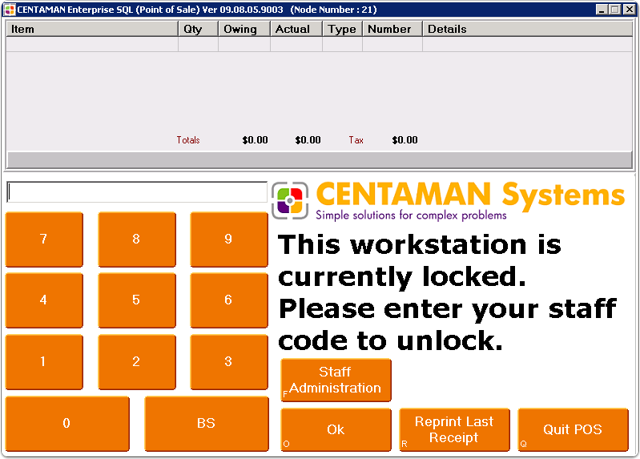Screen dimensions: 640x459
Task: Hit the BS backspace key
Action: pyautogui.click(x=207, y=424)
